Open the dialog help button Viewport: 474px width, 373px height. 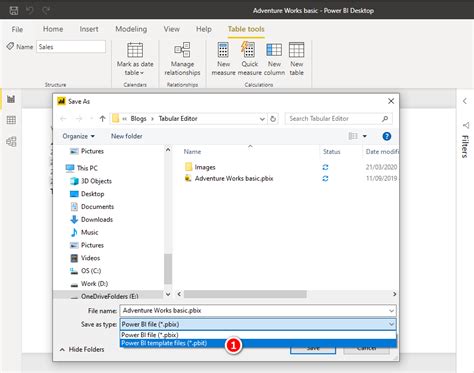(x=387, y=136)
